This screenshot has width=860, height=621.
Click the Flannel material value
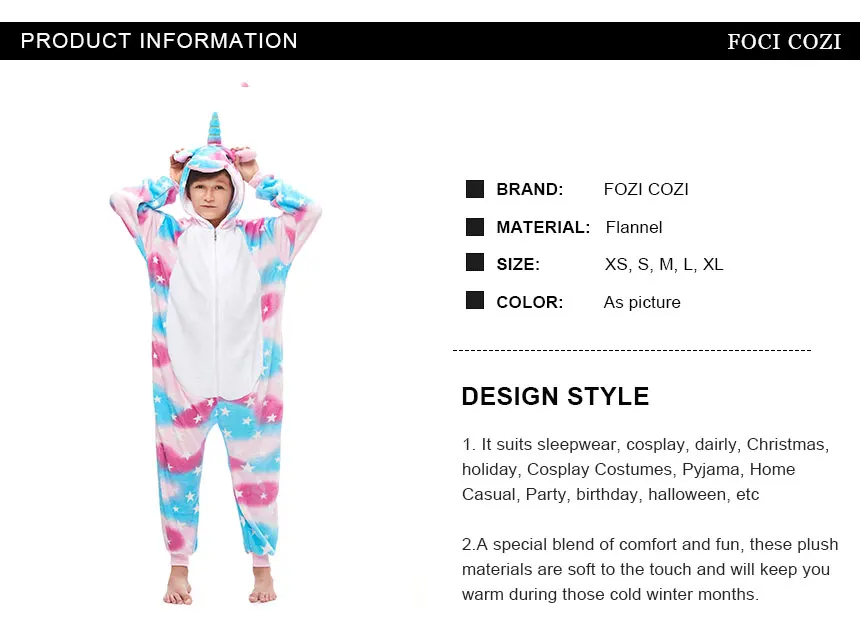633,227
